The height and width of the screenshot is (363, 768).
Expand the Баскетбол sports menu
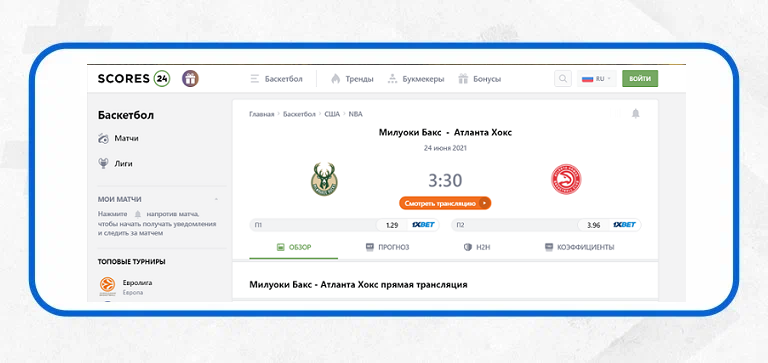[276, 79]
